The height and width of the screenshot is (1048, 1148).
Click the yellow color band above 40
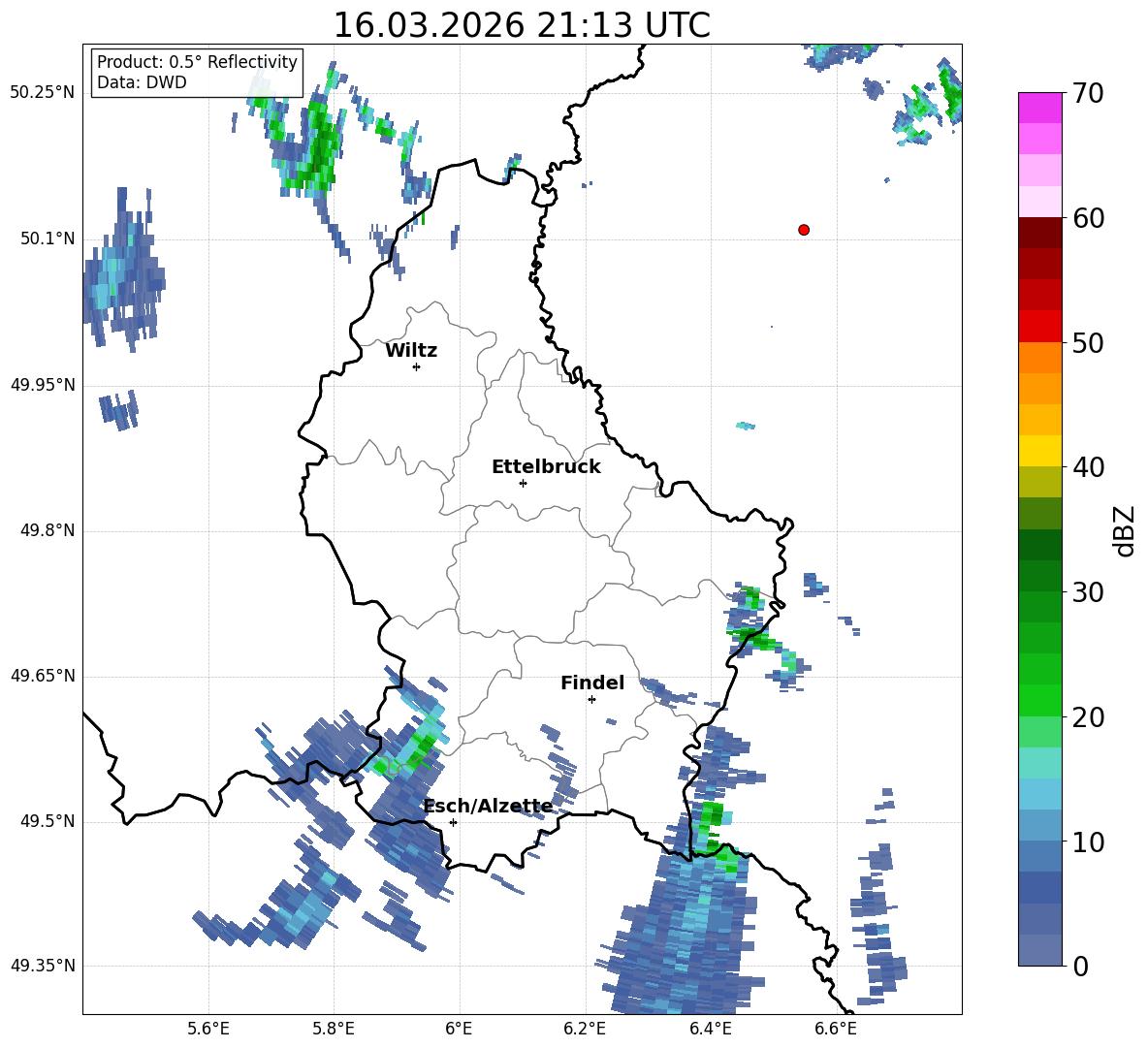pyautogui.click(x=1039, y=451)
